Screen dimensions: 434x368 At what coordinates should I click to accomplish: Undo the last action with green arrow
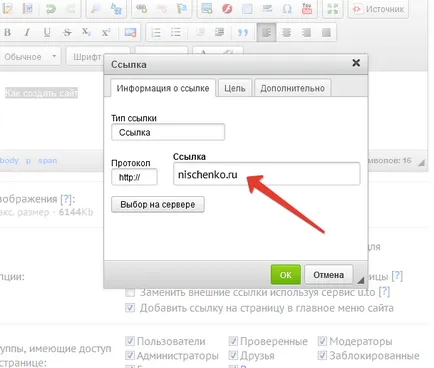pos(51,9)
